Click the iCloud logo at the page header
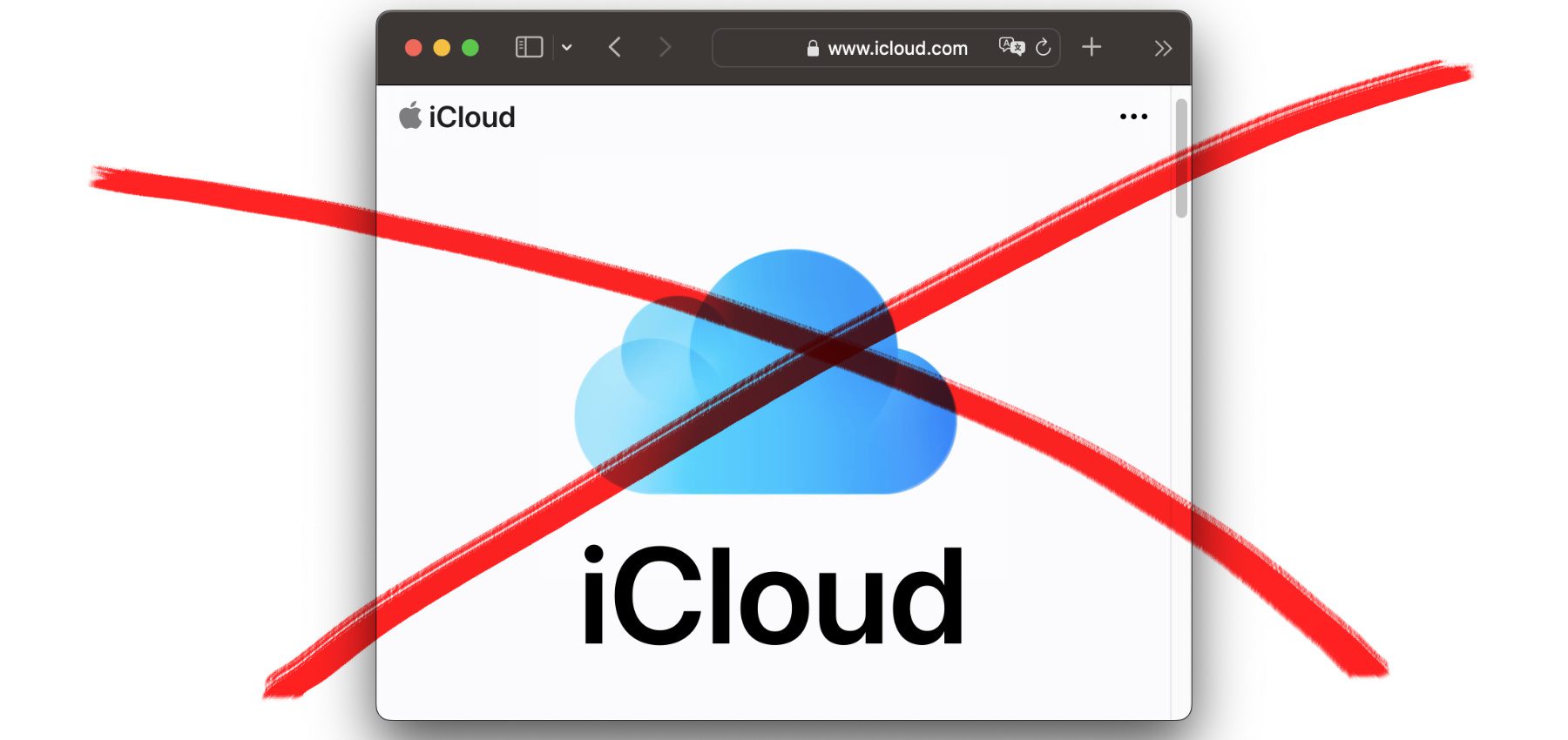 click(457, 117)
